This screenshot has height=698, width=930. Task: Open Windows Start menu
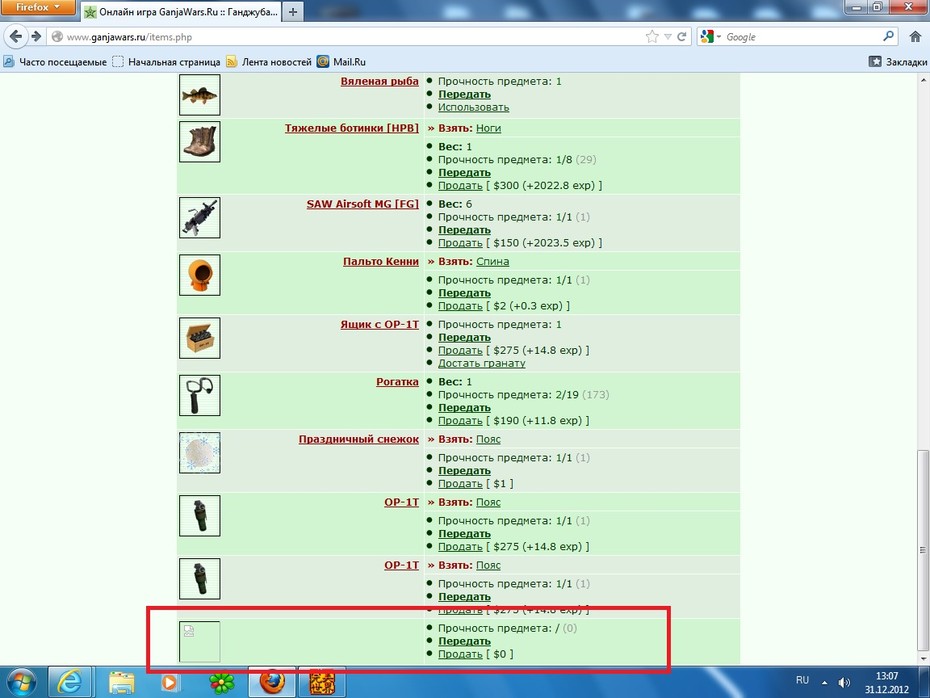pyautogui.click(x=21, y=683)
